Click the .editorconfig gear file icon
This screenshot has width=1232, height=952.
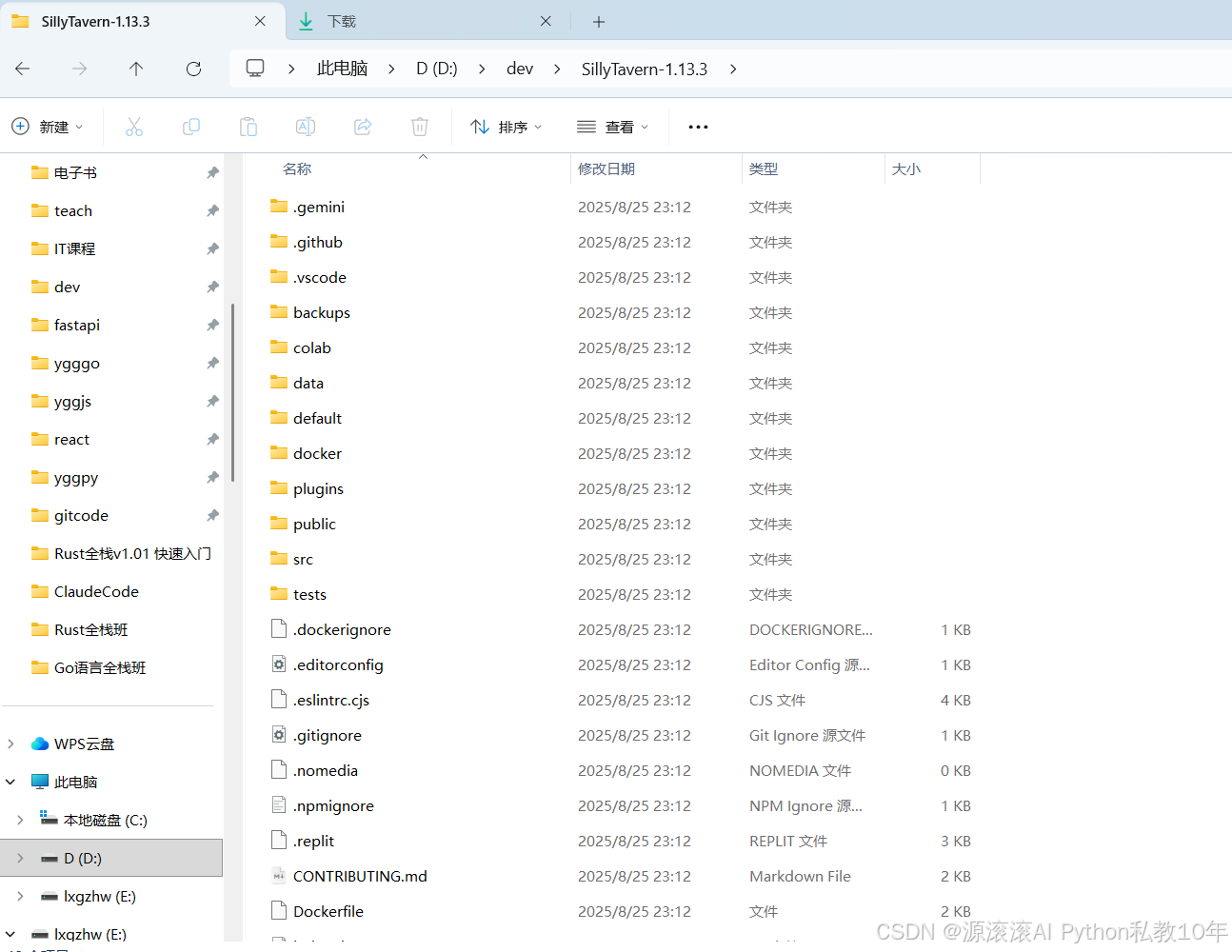click(x=279, y=664)
